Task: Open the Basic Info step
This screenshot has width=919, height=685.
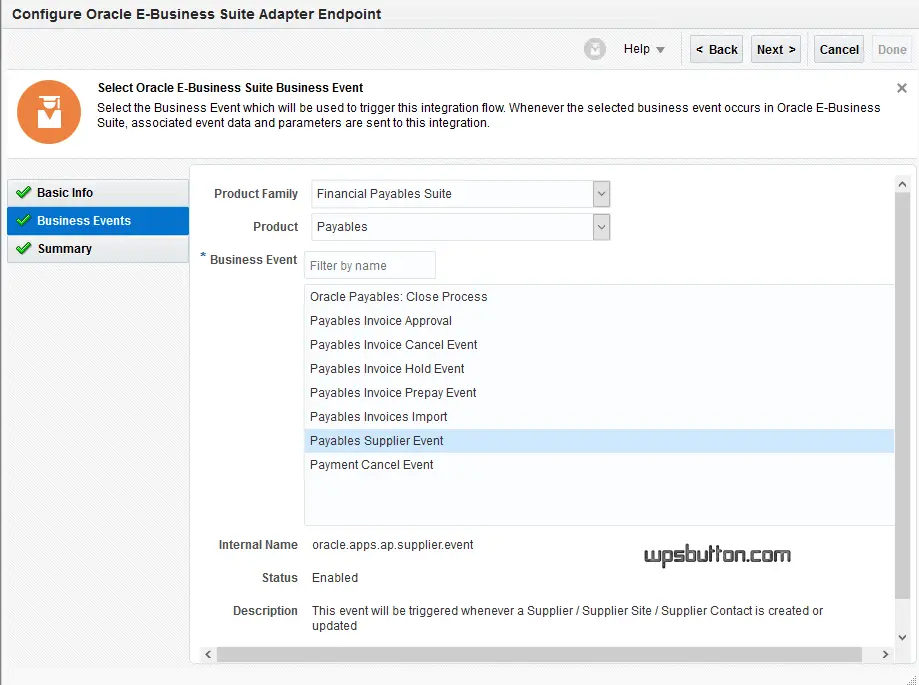Action: click(x=98, y=193)
